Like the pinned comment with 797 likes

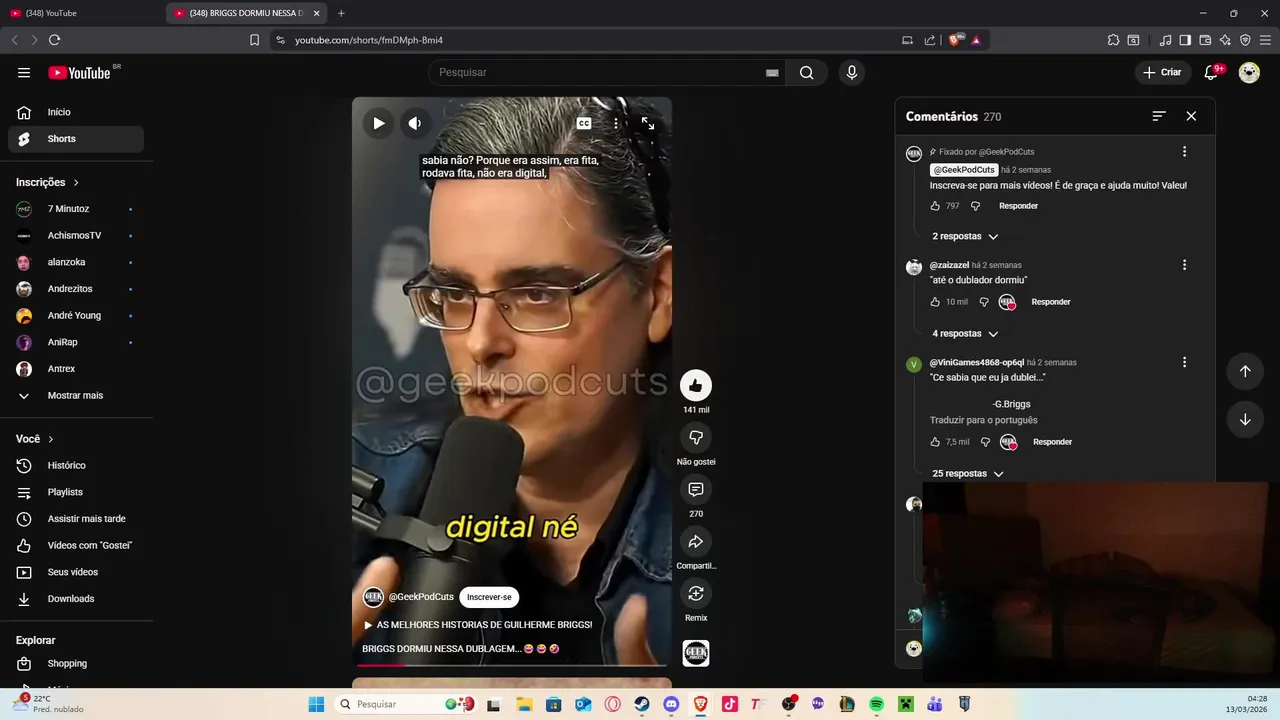[x=935, y=206]
